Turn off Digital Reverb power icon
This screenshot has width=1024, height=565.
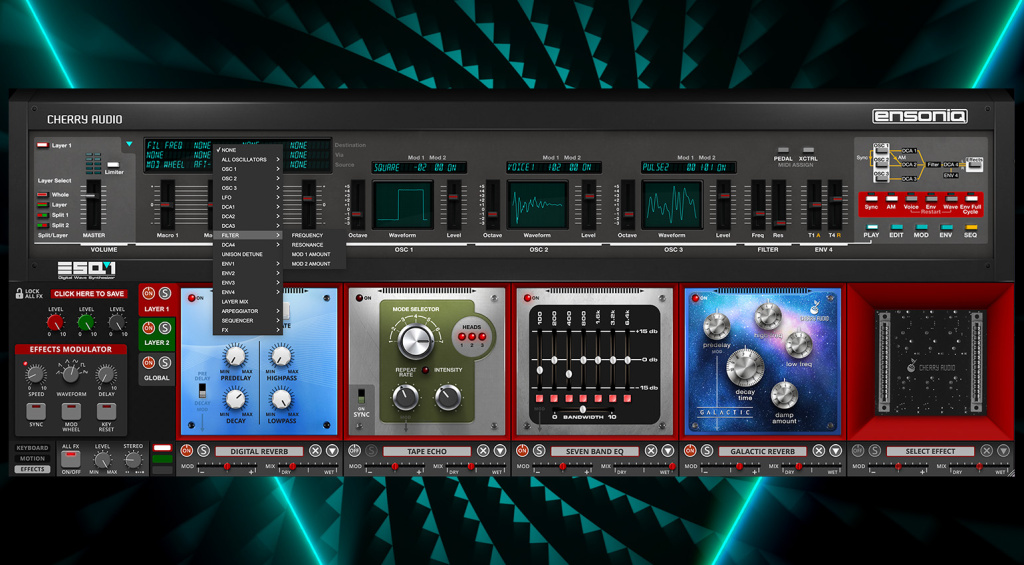pyautogui.click(x=187, y=451)
